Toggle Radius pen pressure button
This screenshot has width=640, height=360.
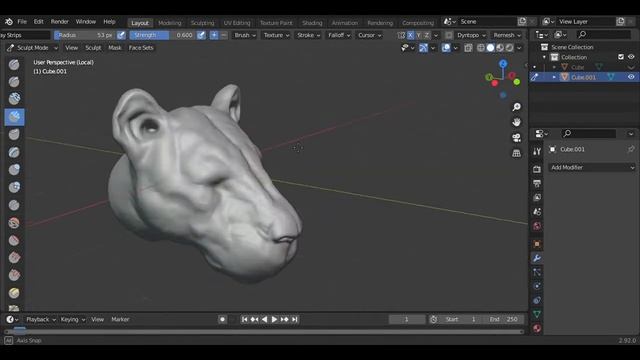[x=121, y=35]
